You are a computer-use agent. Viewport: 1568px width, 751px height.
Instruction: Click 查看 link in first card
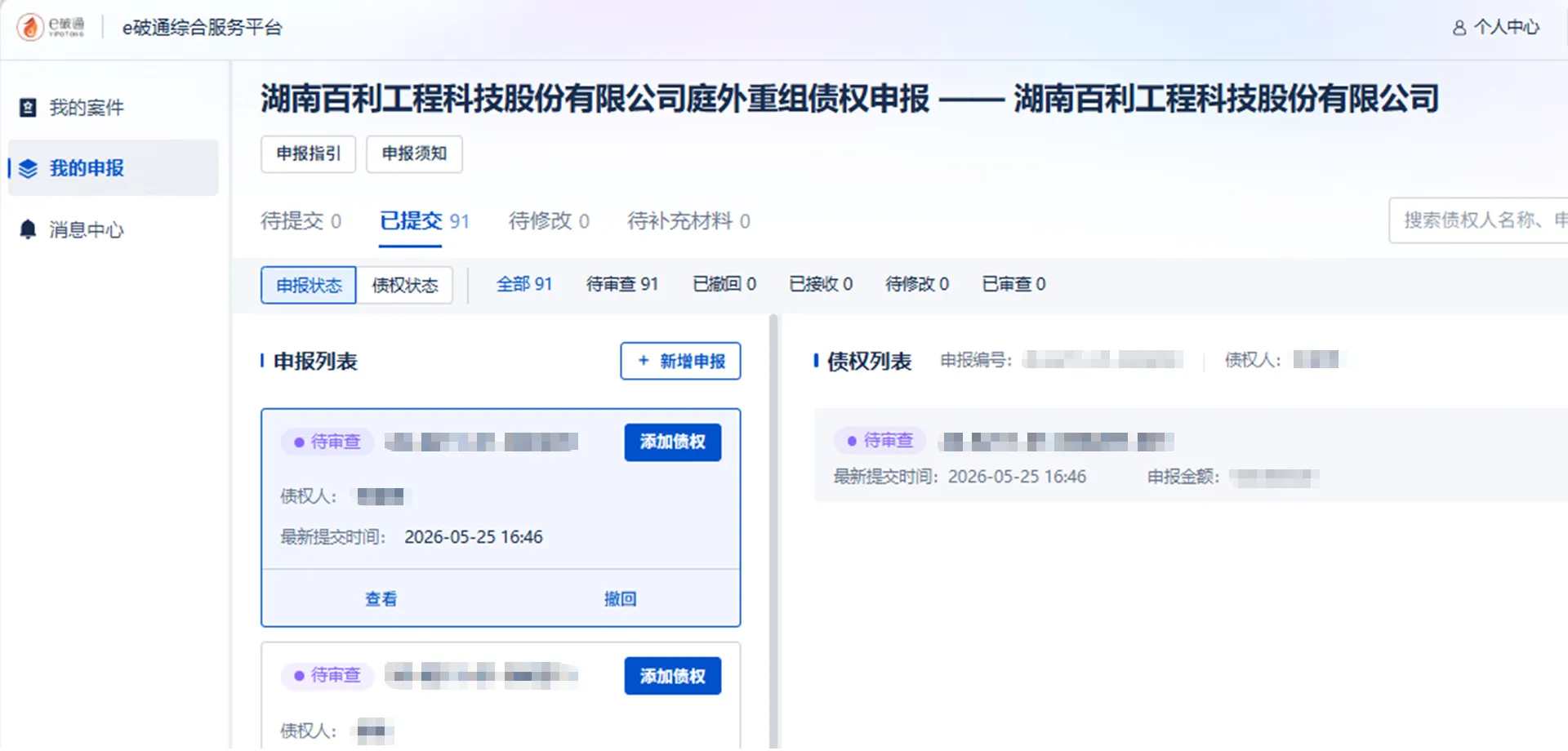tap(381, 599)
